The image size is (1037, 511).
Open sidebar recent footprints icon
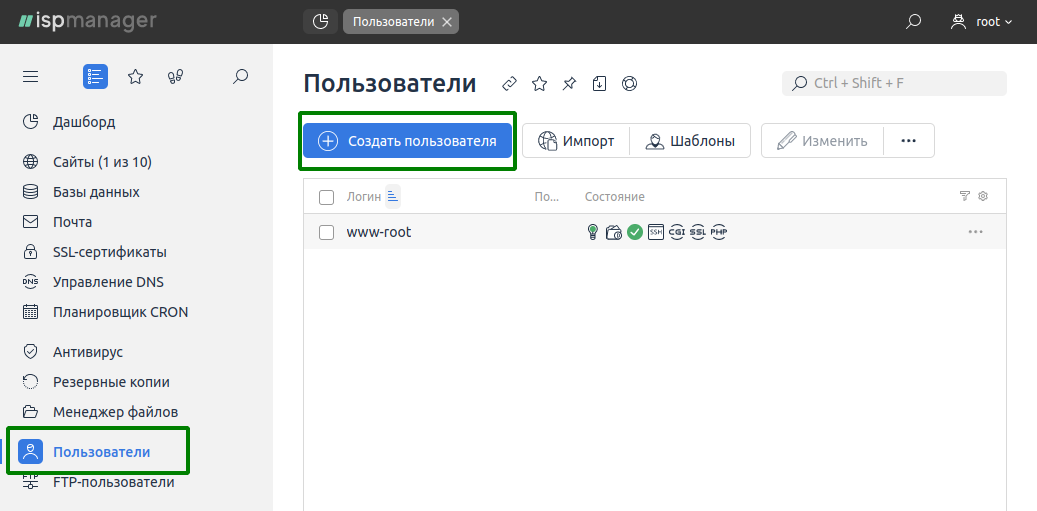175,77
